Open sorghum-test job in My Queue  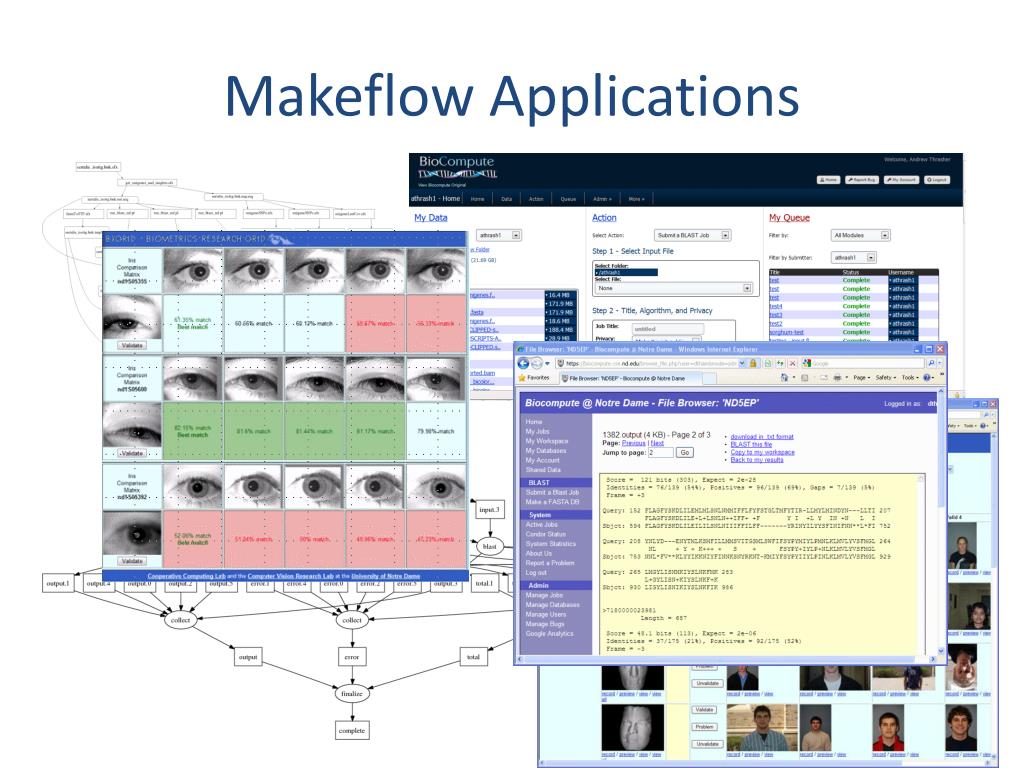[x=786, y=332]
